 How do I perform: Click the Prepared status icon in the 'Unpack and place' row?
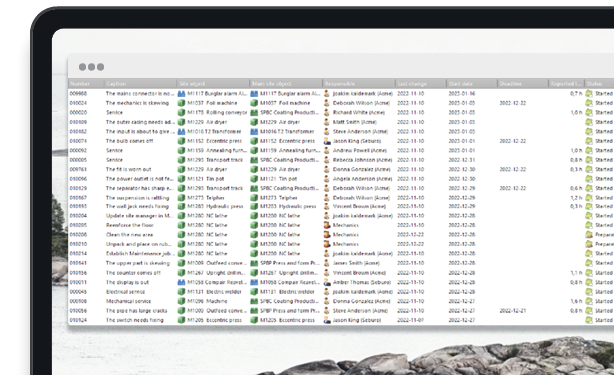(x=589, y=244)
